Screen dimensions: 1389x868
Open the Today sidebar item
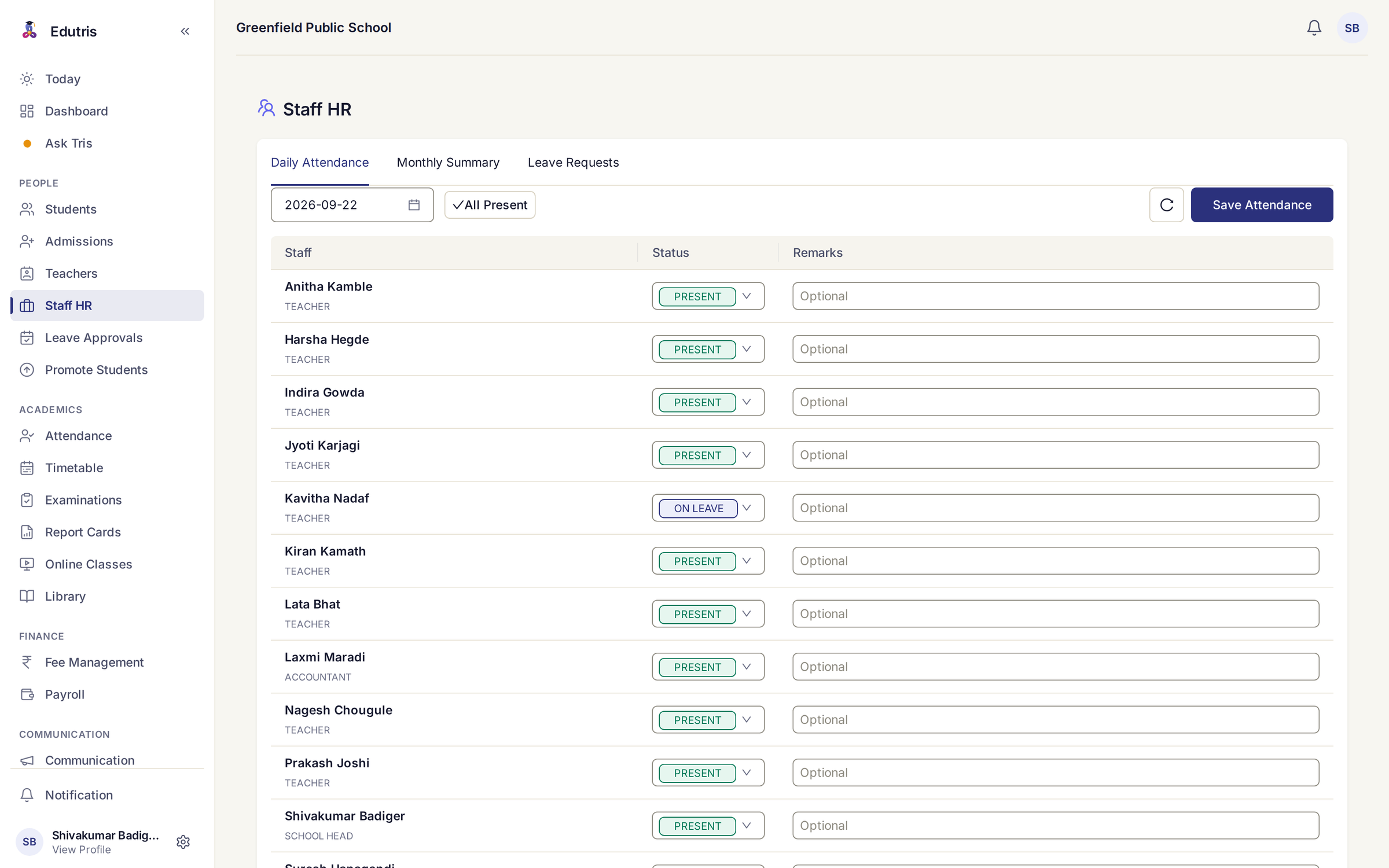point(107,79)
